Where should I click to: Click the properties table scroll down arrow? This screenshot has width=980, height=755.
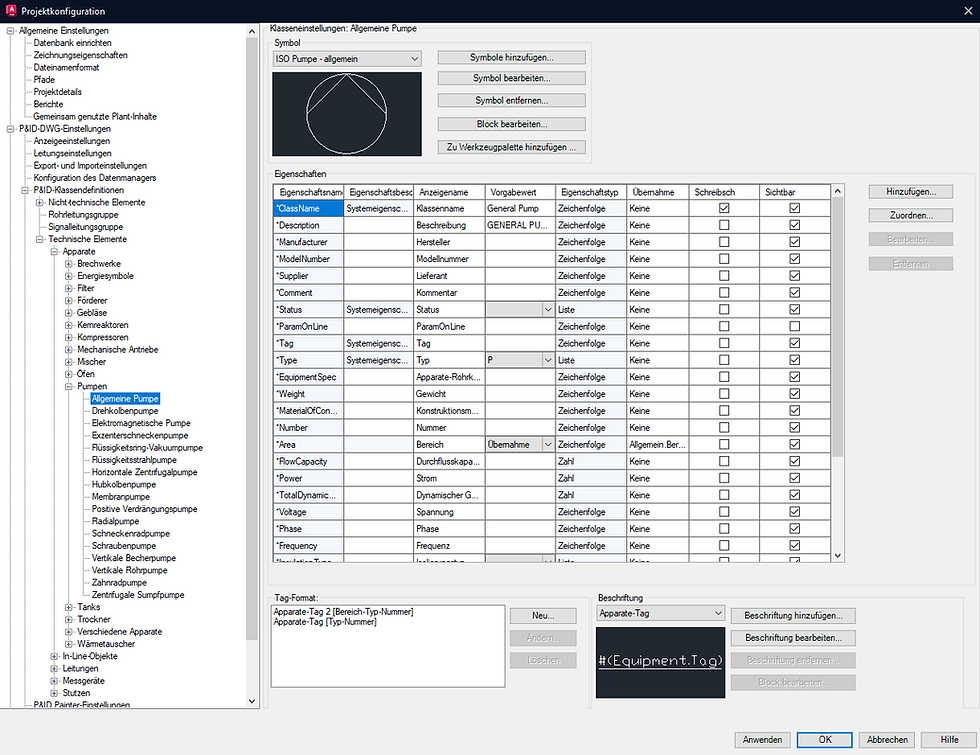pyautogui.click(x=838, y=555)
